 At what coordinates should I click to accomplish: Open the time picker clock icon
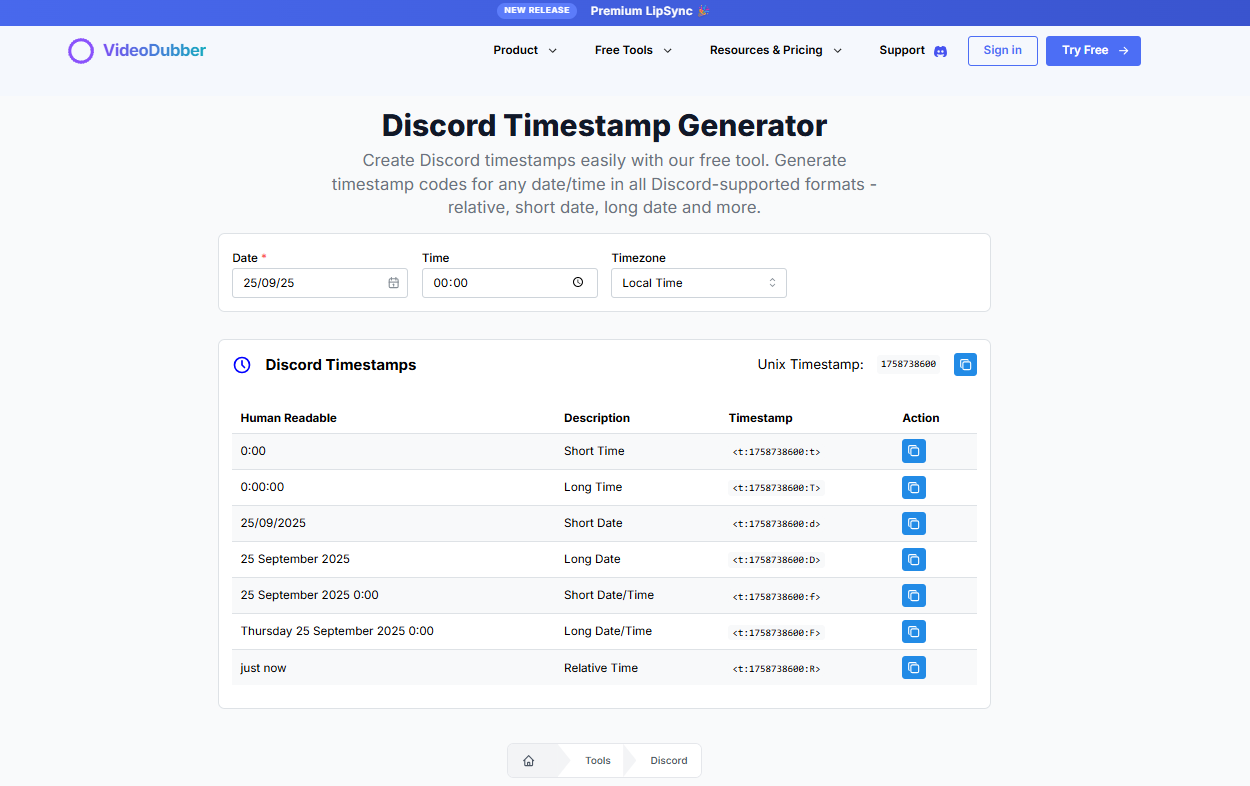pyautogui.click(x=578, y=283)
